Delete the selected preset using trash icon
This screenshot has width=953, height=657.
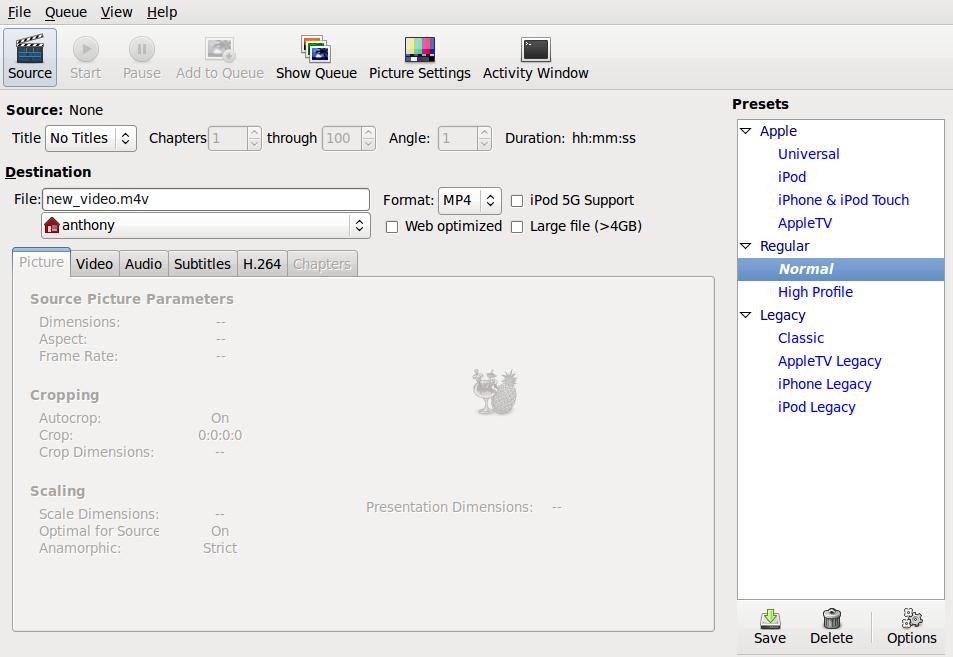pos(831,619)
